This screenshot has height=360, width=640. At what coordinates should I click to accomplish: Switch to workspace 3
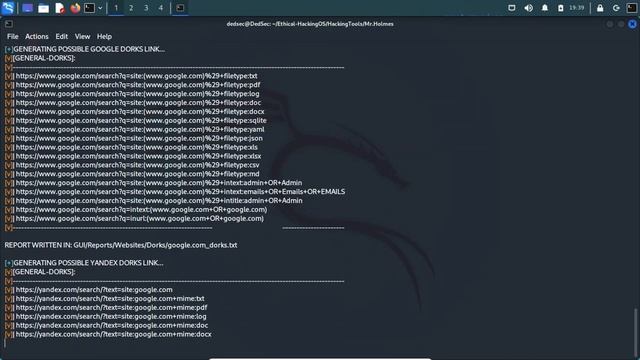tap(146, 8)
